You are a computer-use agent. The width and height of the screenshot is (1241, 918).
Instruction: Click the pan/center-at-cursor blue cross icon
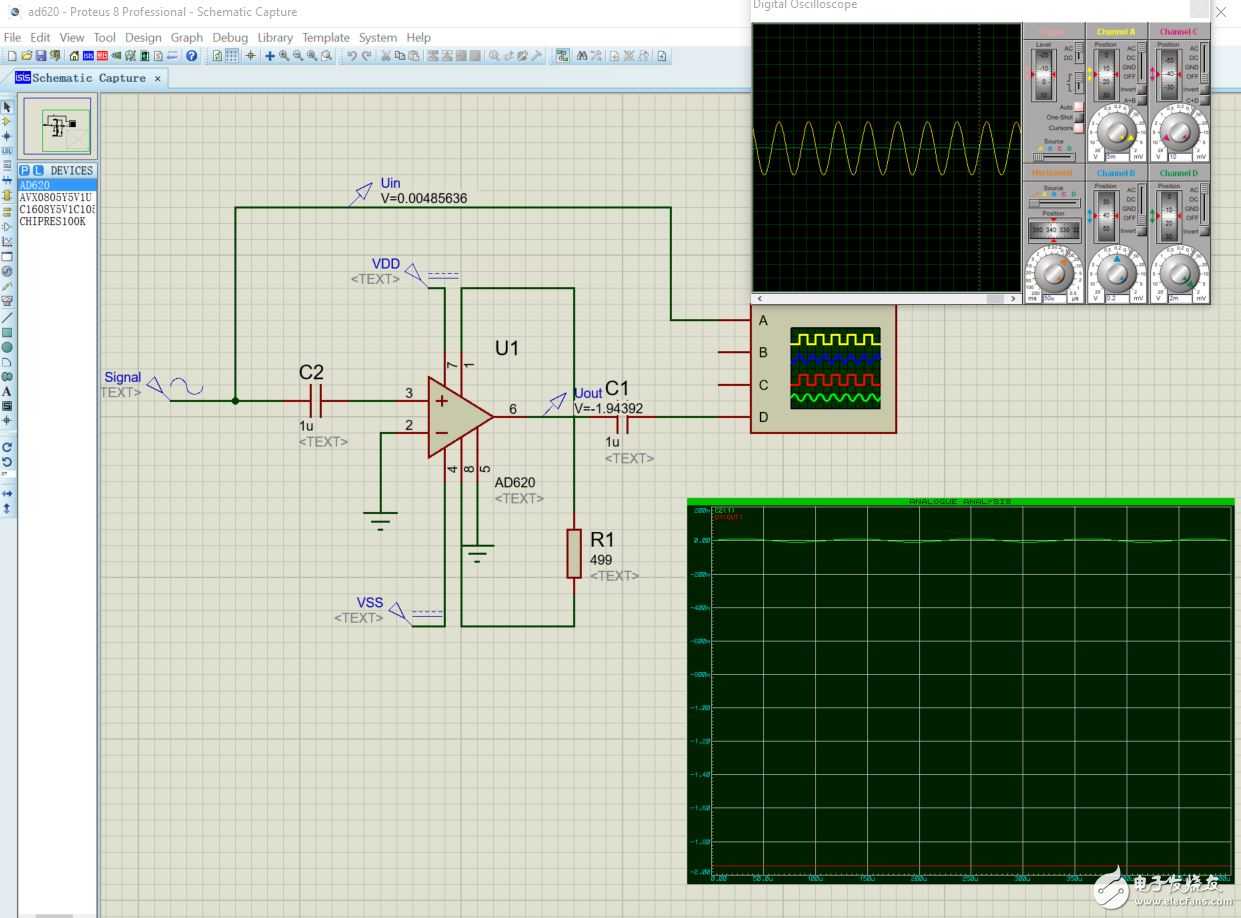(270, 56)
